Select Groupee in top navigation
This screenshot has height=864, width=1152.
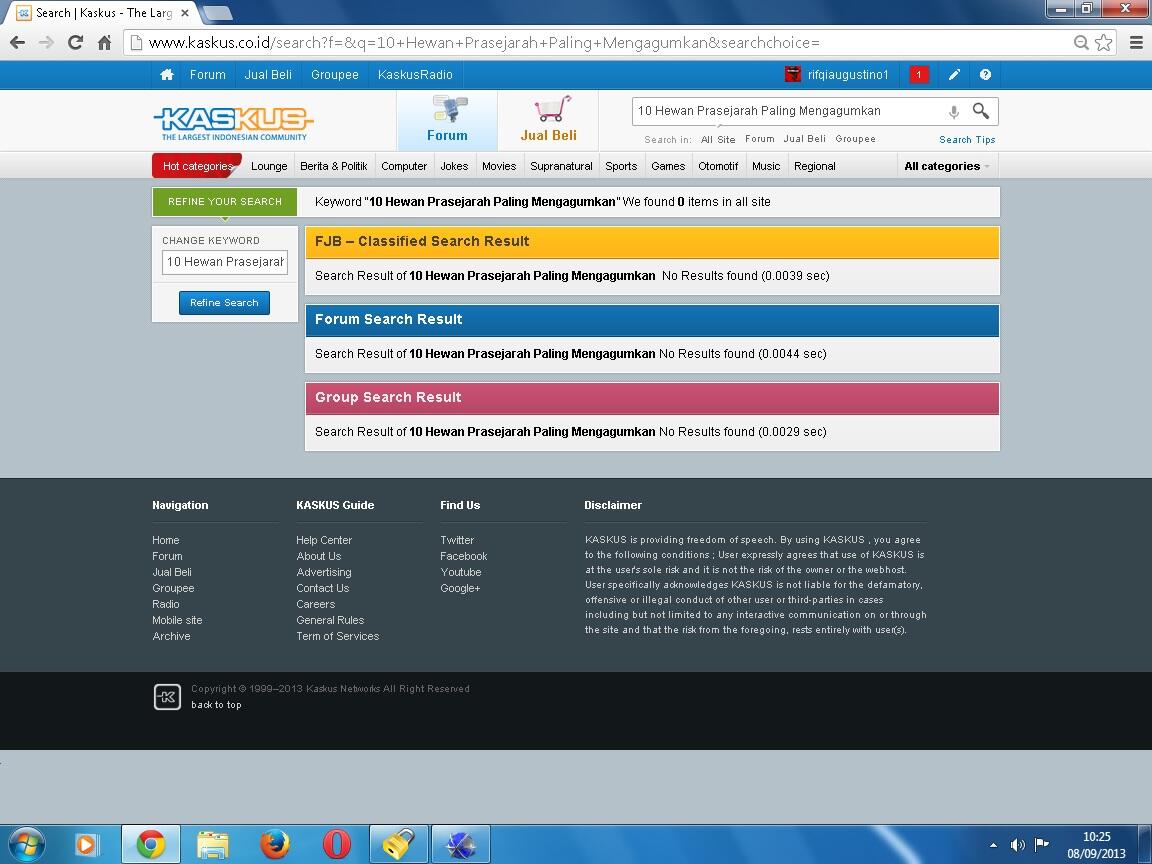[335, 74]
